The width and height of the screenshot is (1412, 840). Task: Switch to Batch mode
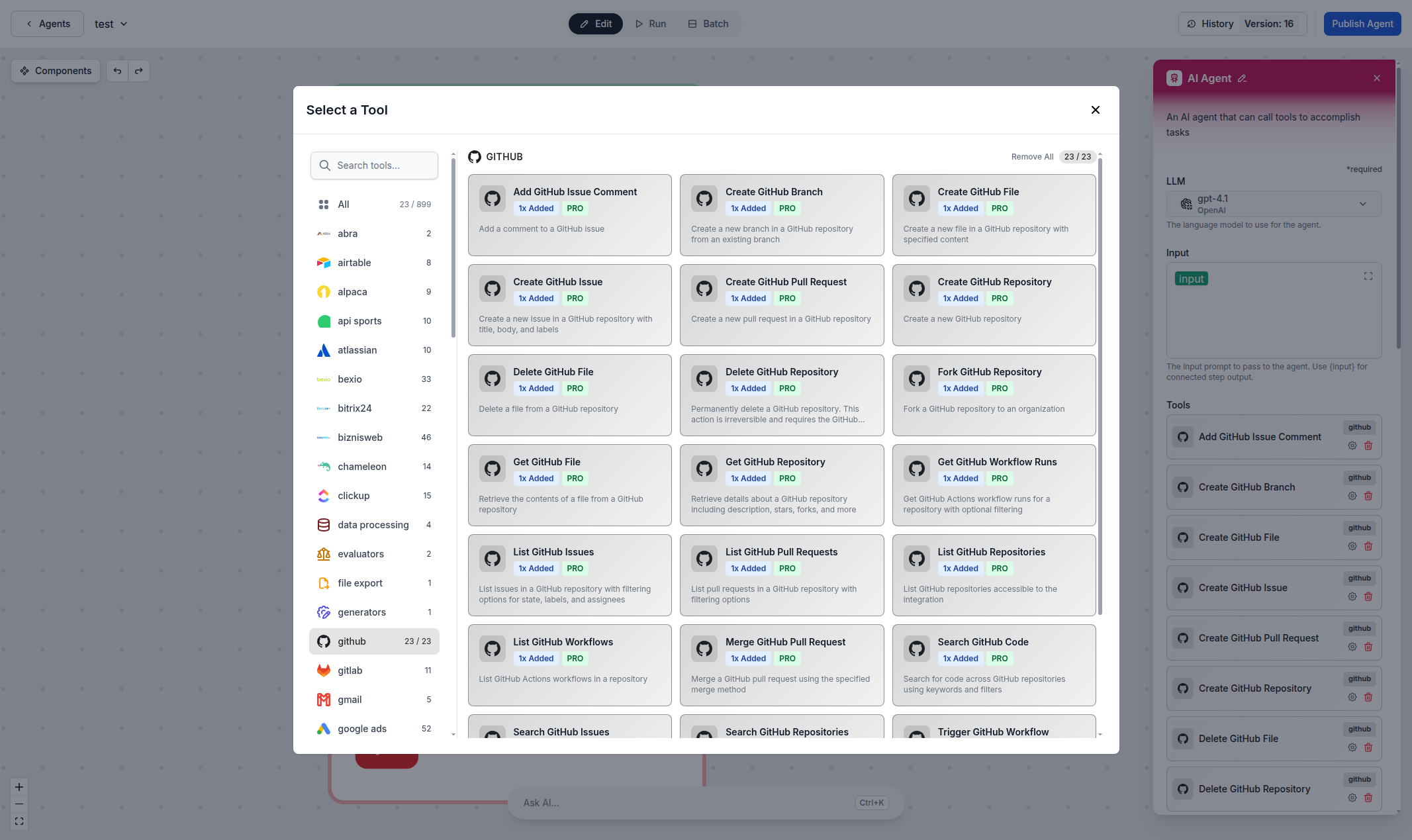[x=708, y=23]
